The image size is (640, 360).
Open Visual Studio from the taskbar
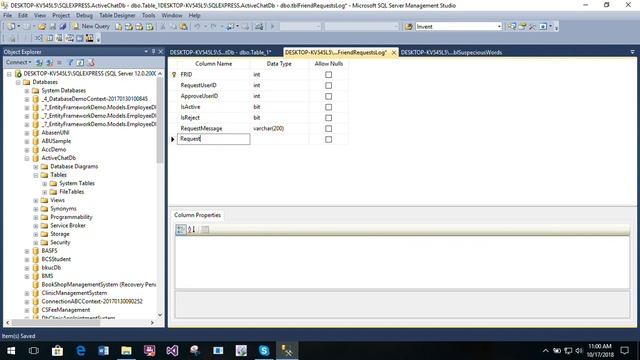[172, 351]
